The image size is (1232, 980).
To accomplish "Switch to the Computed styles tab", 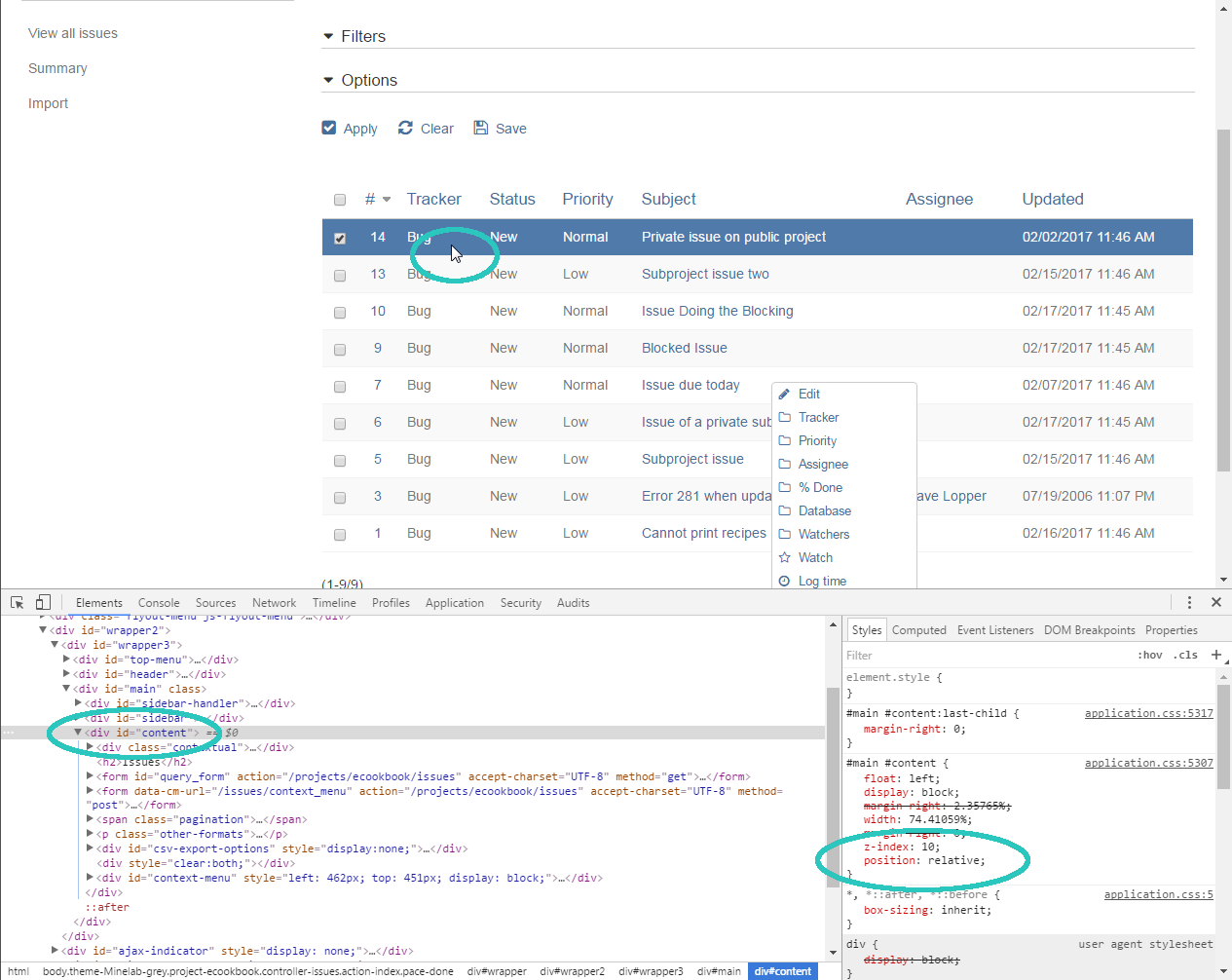I will pyautogui.click(x=919, y=630).
